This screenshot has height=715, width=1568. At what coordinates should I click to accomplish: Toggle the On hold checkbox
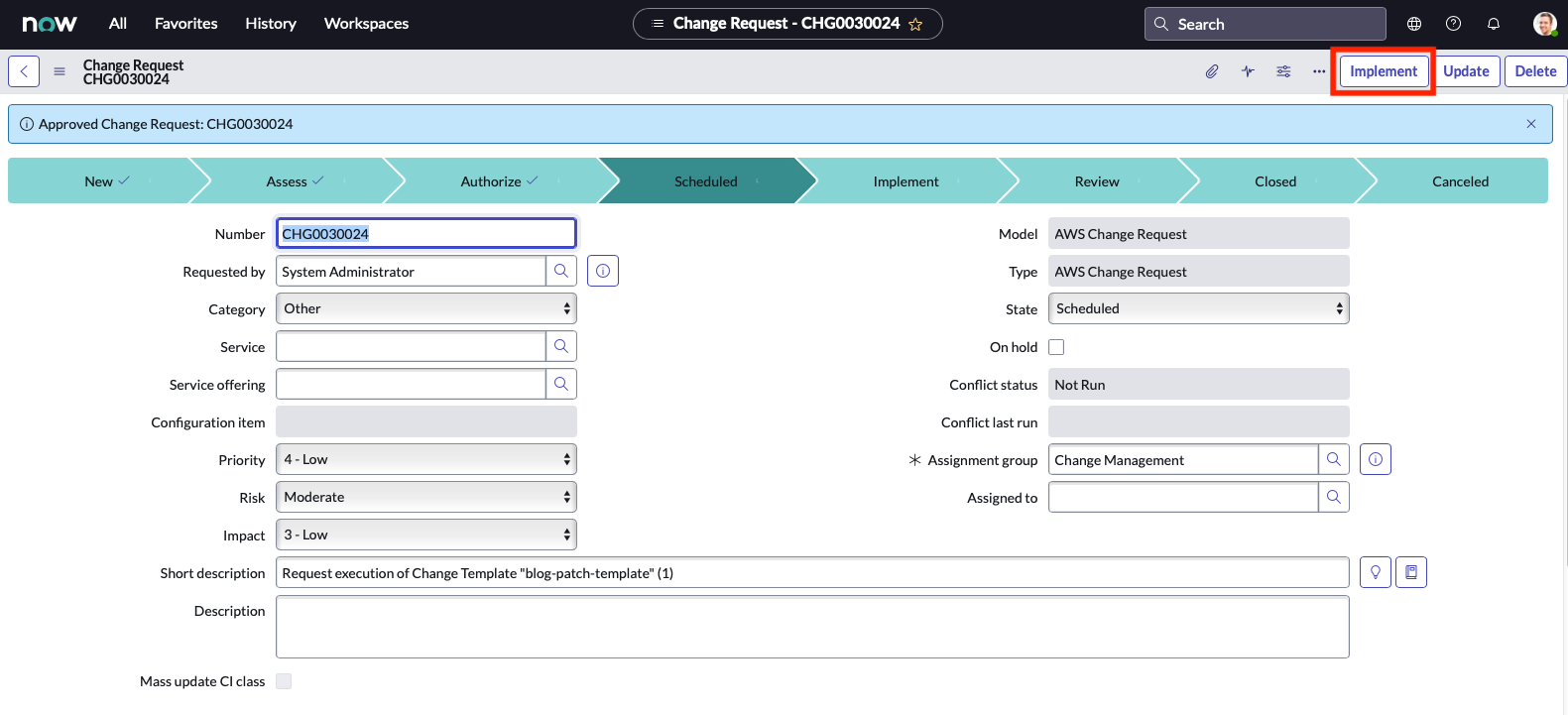pos(1056,347)
